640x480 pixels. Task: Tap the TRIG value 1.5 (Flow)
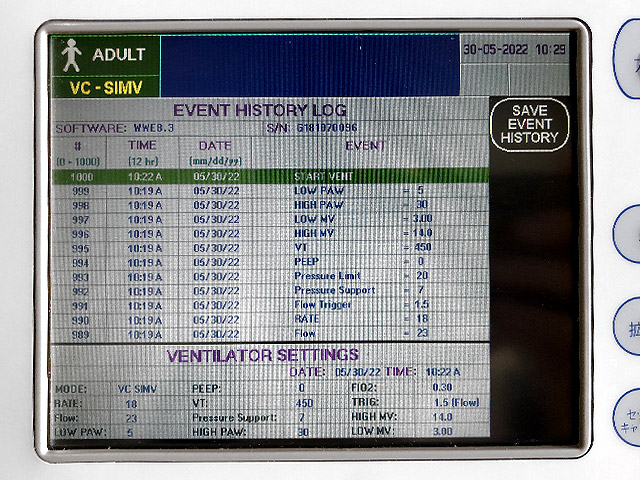point(456,402)
